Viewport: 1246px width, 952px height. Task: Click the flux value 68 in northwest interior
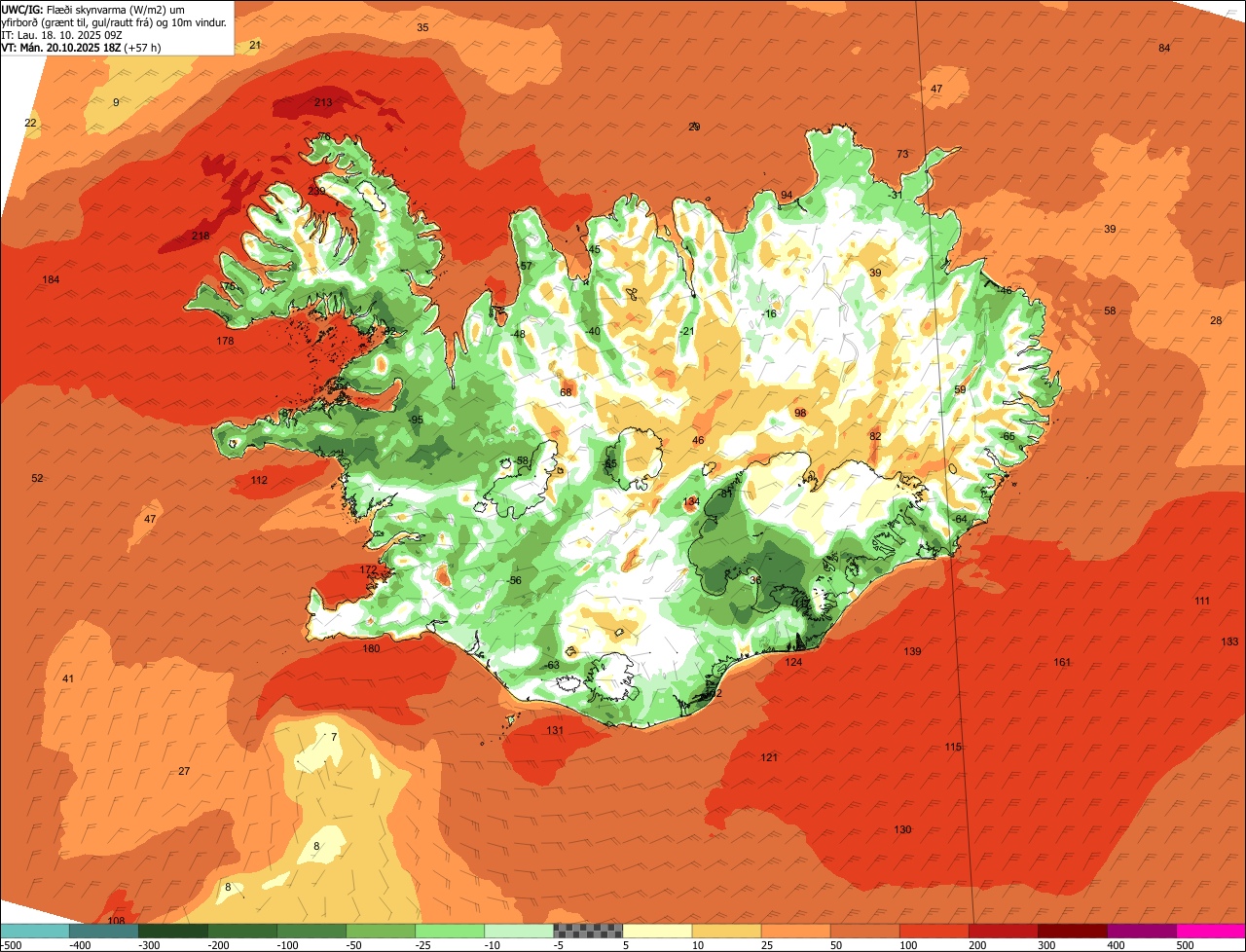(x=566, y=392)
